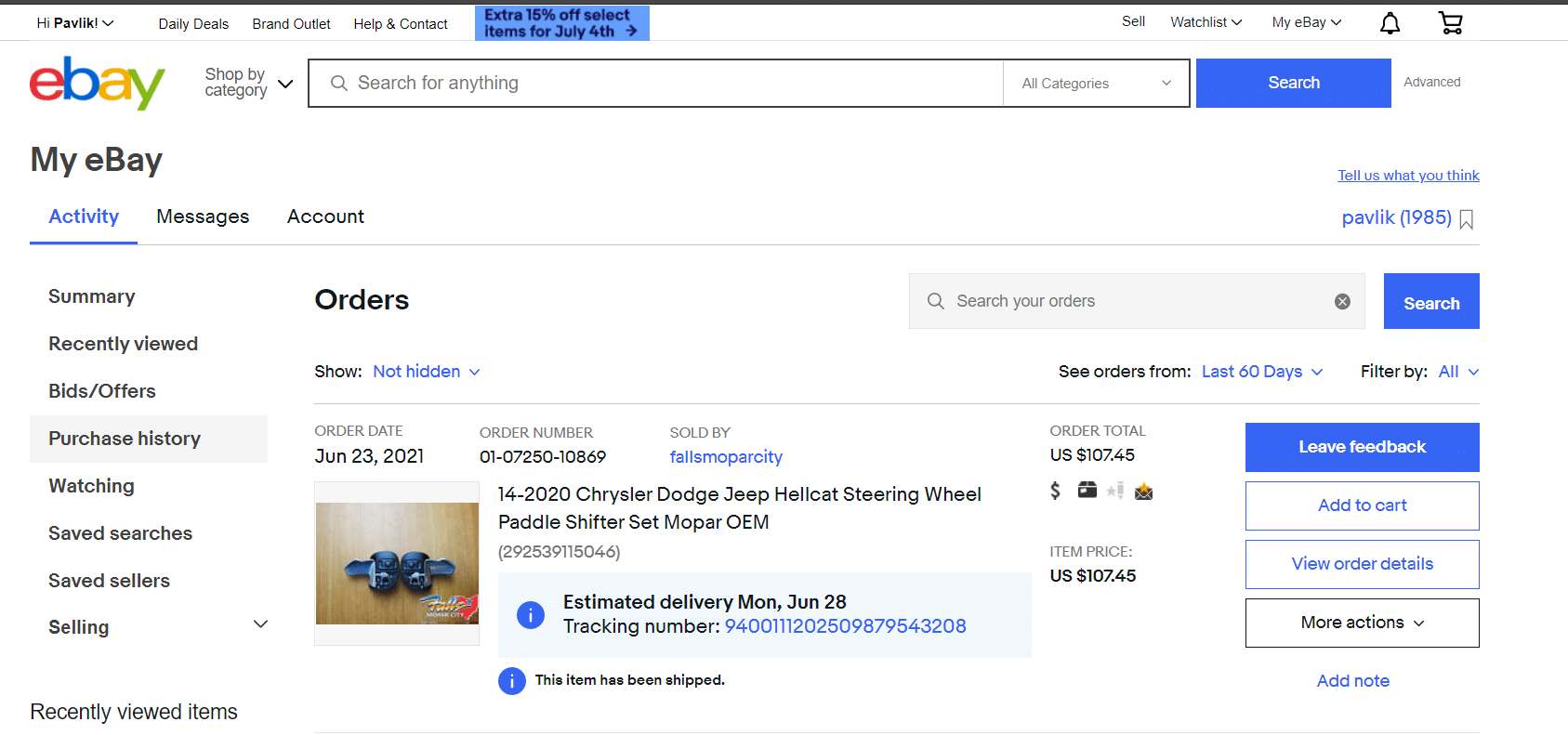
Task: Click the order total US $107.45
Action: point(1092,455)
